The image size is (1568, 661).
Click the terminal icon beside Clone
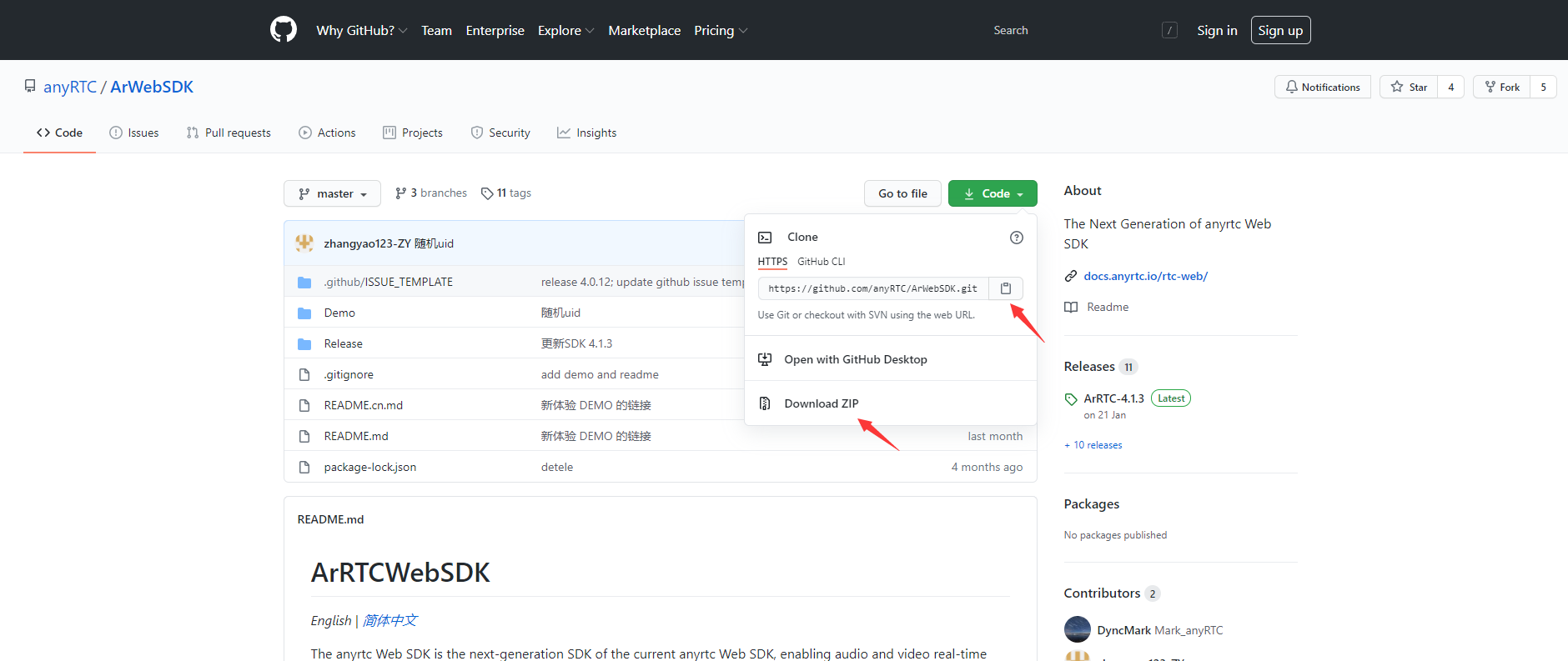(765, 238)
